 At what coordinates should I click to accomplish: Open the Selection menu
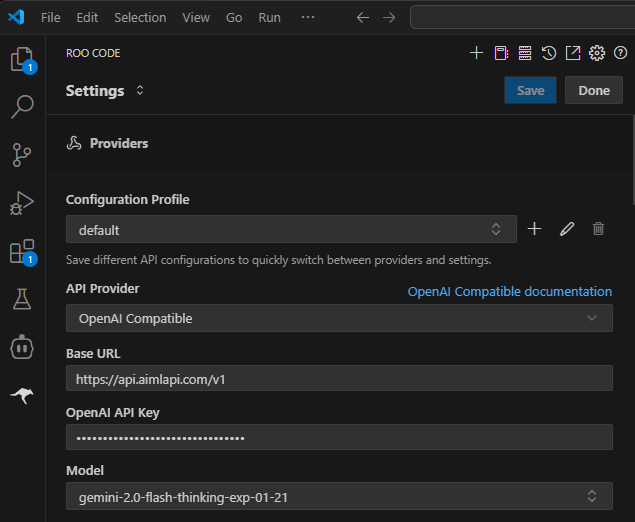[x=140, y=17]
